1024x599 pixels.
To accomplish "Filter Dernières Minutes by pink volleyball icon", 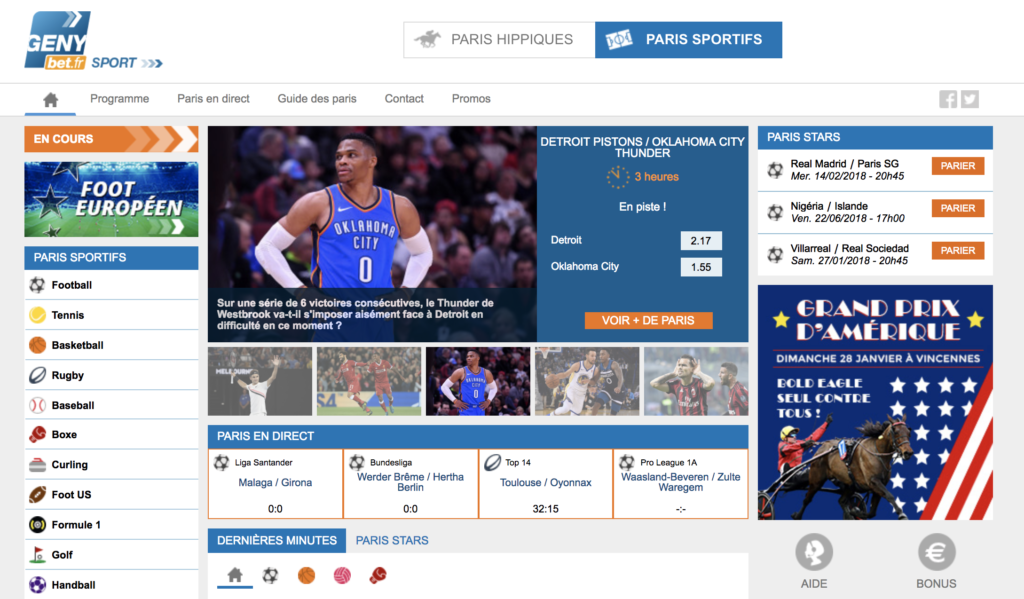I will click(x=342, y=575).
